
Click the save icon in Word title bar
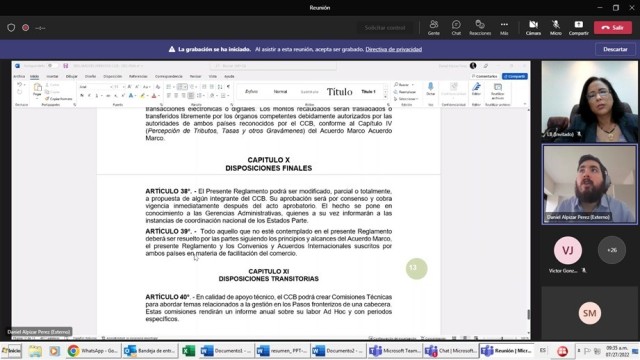pyautogui.click(x=65, y=66)
